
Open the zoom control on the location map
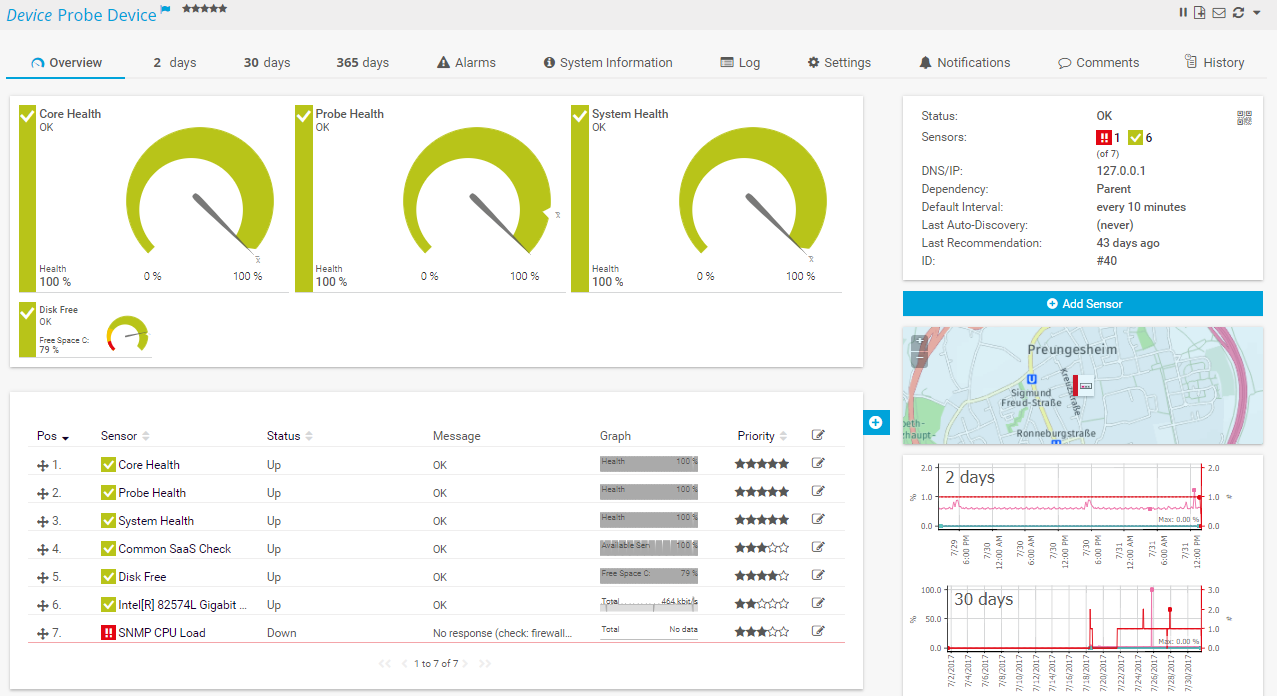tap(919, 341)
